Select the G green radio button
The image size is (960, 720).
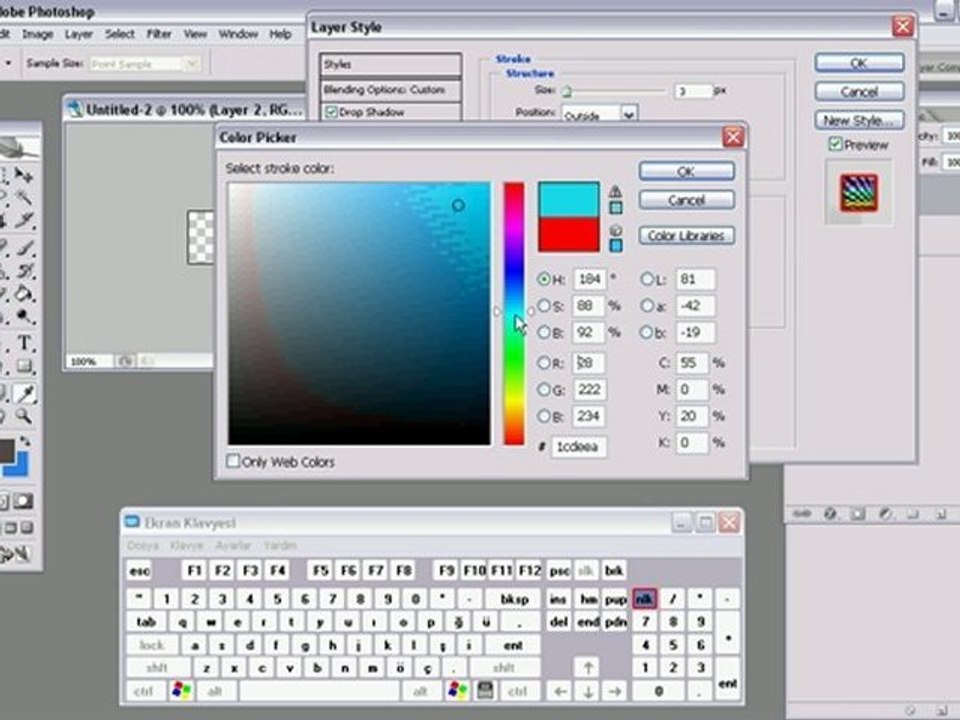point(544,389)
